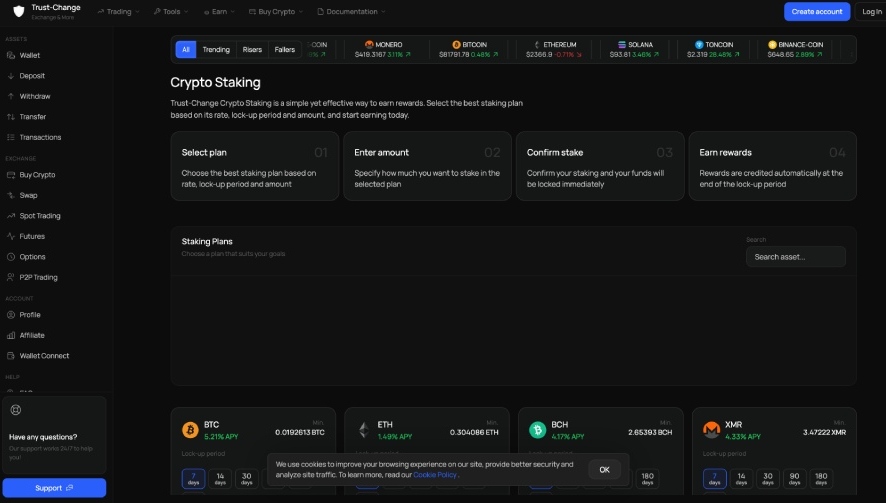The height and width of the screenshot is (503, 886).
Task: Click the Select plan step card
Action: [255, 166]
